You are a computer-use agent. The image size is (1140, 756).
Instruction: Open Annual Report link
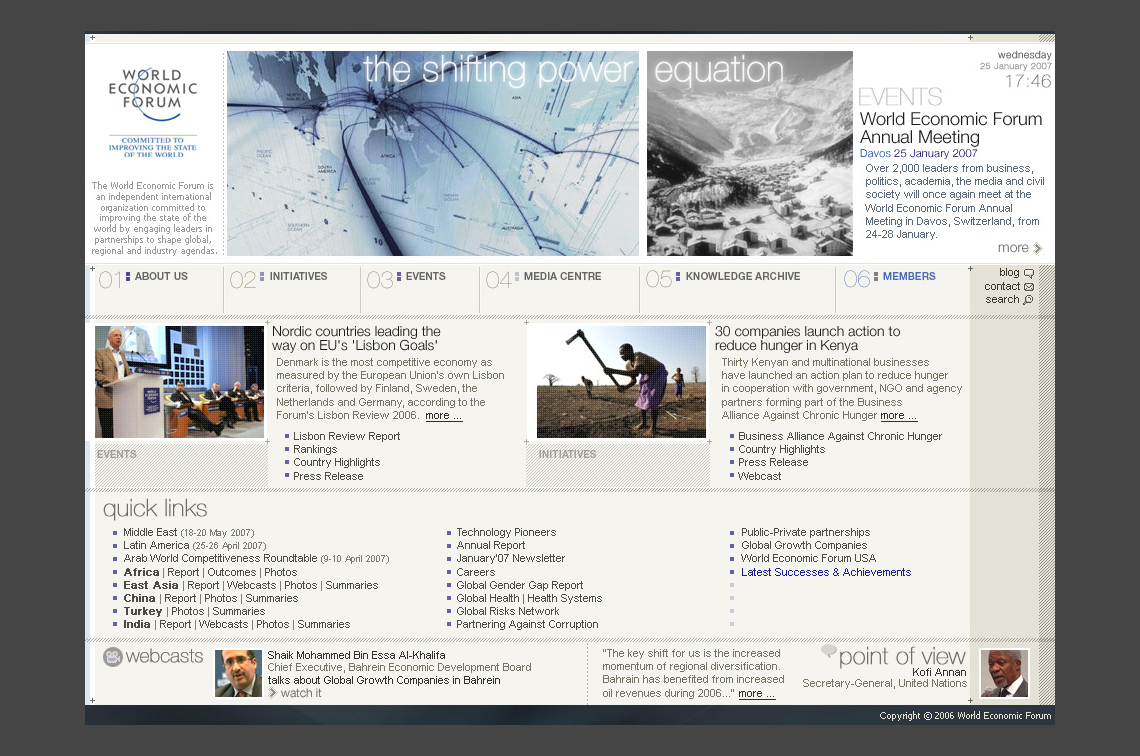point(491,545)
